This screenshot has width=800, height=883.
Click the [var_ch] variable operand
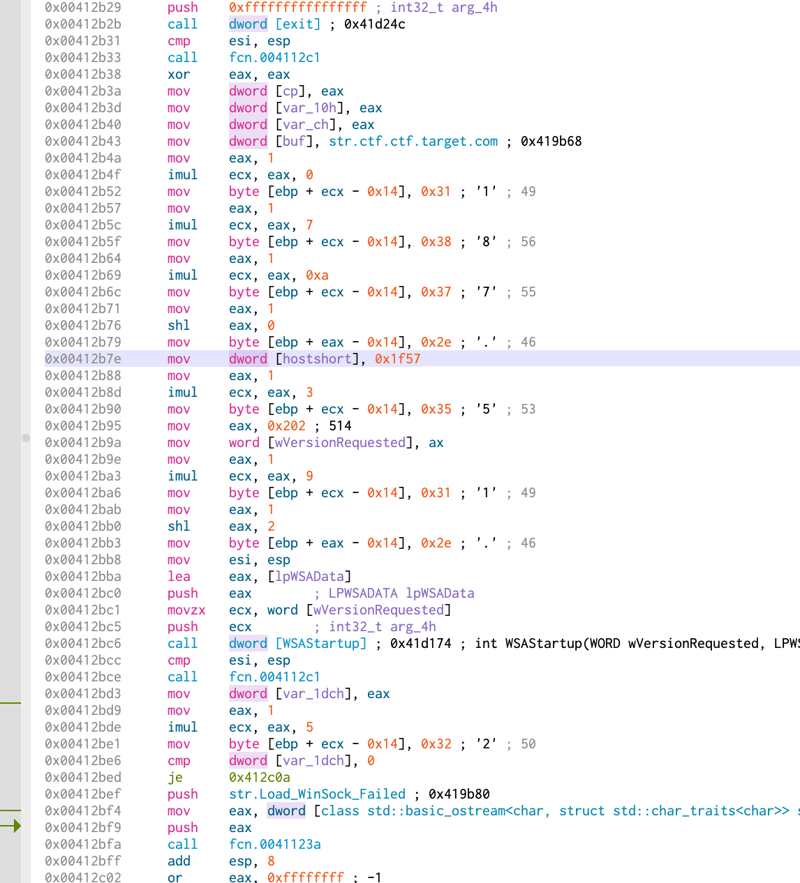[309, 124]
